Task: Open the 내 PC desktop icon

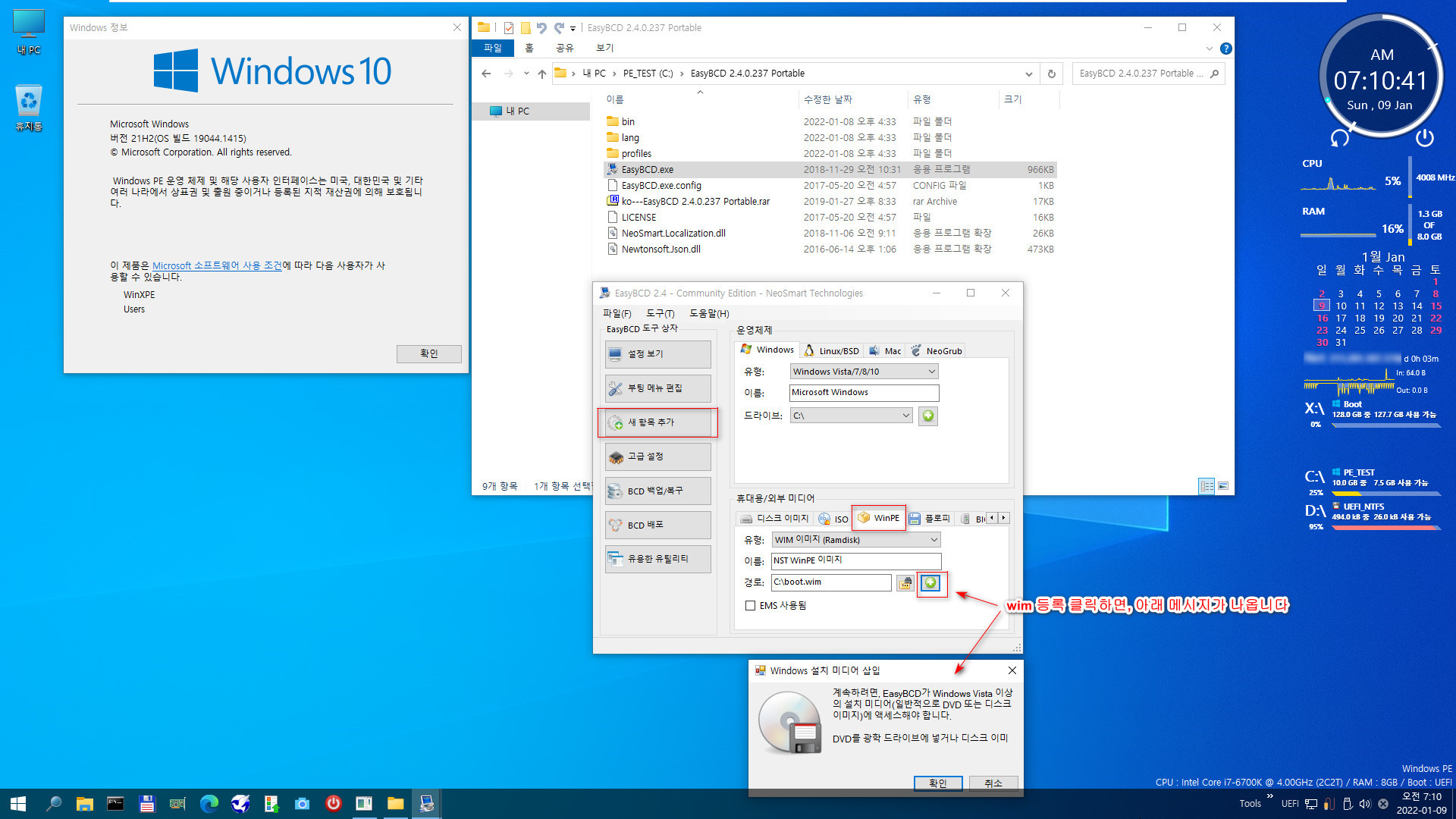Action: pyautogui.click(x=29, y=33)
